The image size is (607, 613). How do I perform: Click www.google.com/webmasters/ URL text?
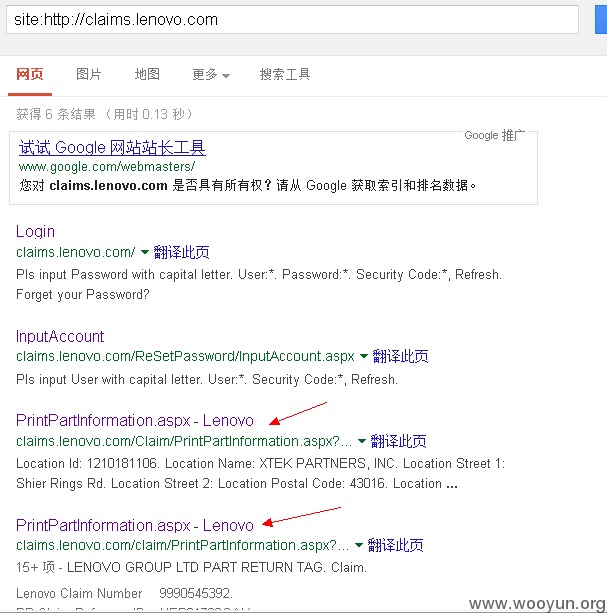tap(107, 167)
